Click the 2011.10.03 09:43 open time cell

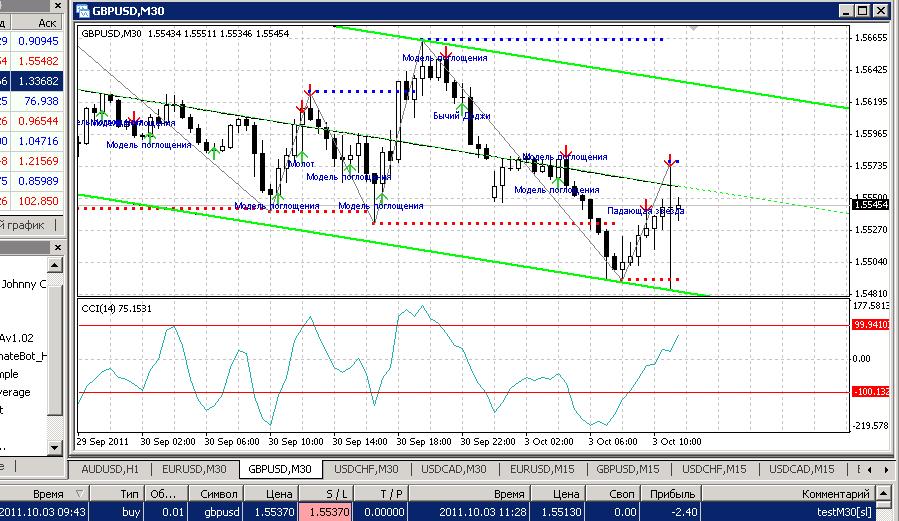(x=42, y=511)
